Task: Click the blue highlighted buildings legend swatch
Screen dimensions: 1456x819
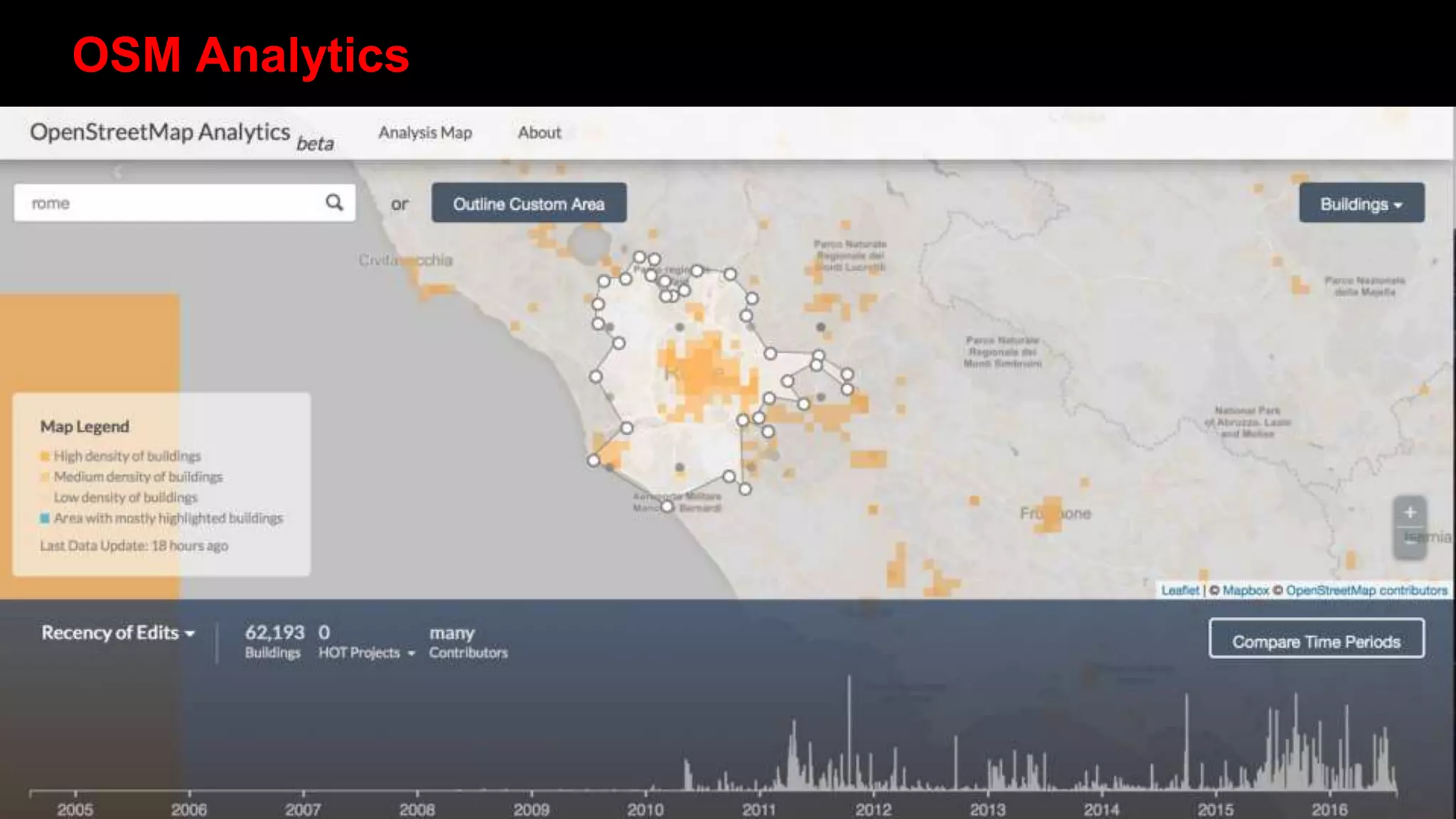Action: point(45,518)
